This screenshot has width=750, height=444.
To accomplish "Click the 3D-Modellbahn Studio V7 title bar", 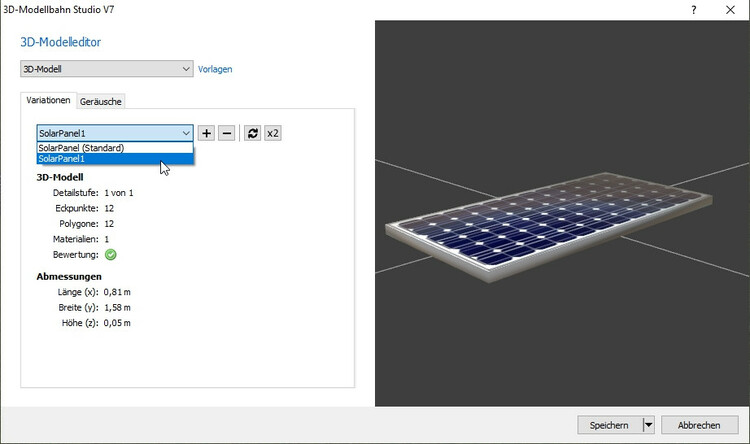I will click(x=300, y=8).
